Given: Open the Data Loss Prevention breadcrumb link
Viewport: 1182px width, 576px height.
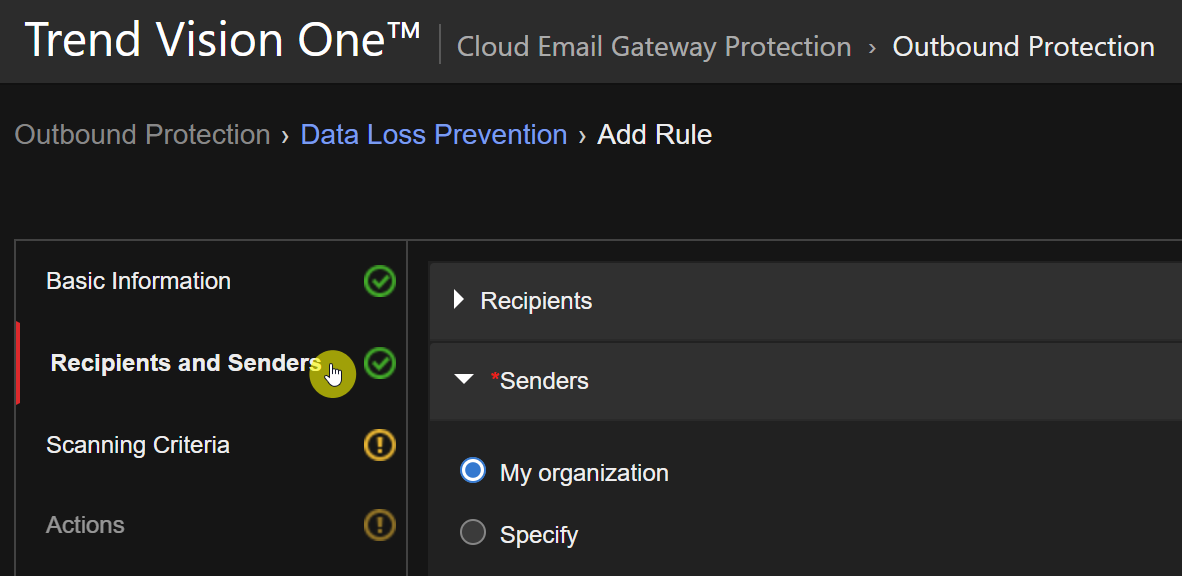Looking at the screenshot, I should [433, 135].
